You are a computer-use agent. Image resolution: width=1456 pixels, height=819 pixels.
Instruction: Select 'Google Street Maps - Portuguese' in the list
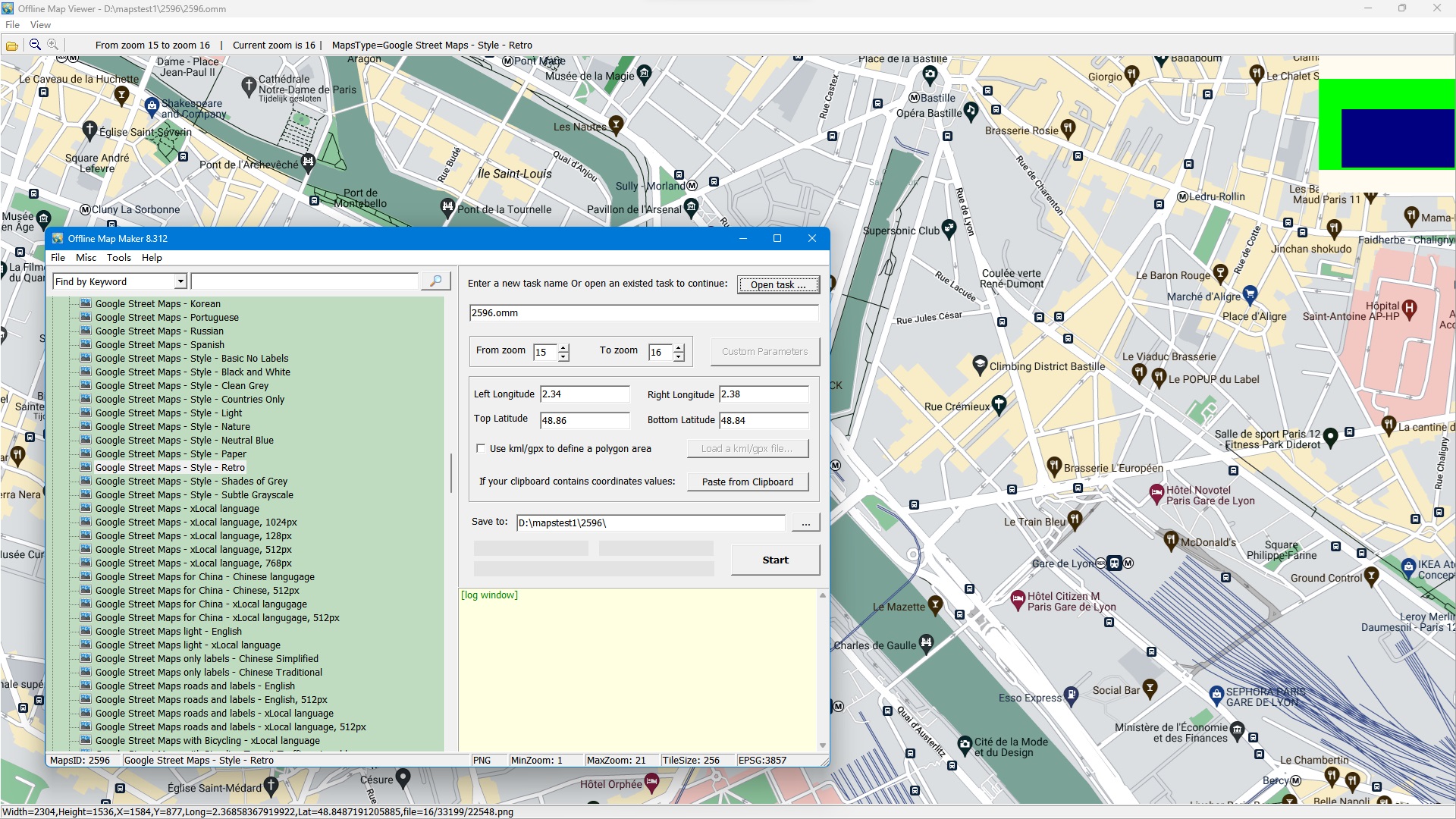(167, 317)
